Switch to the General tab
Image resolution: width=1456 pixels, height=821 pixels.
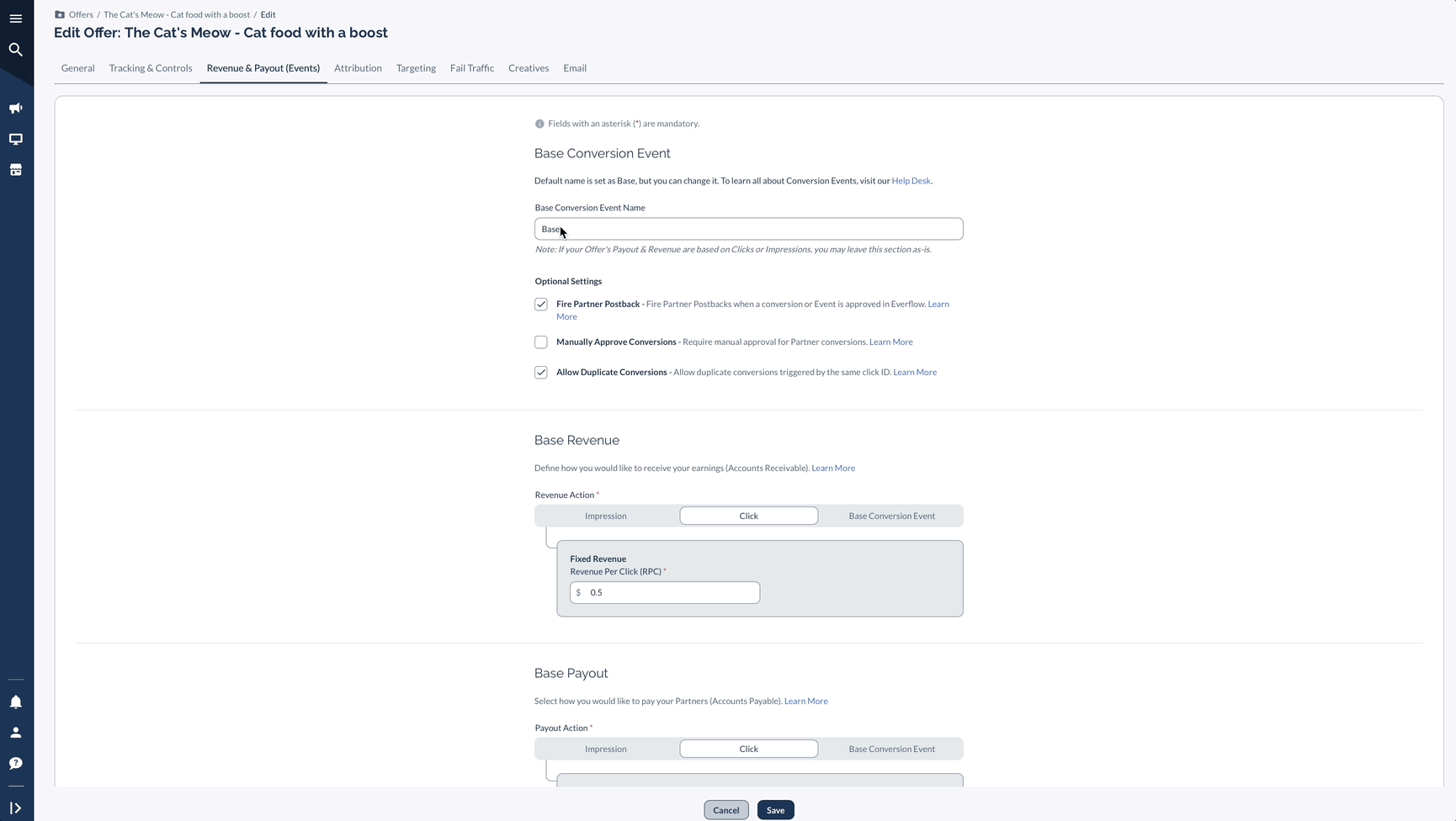click(78, 68)
